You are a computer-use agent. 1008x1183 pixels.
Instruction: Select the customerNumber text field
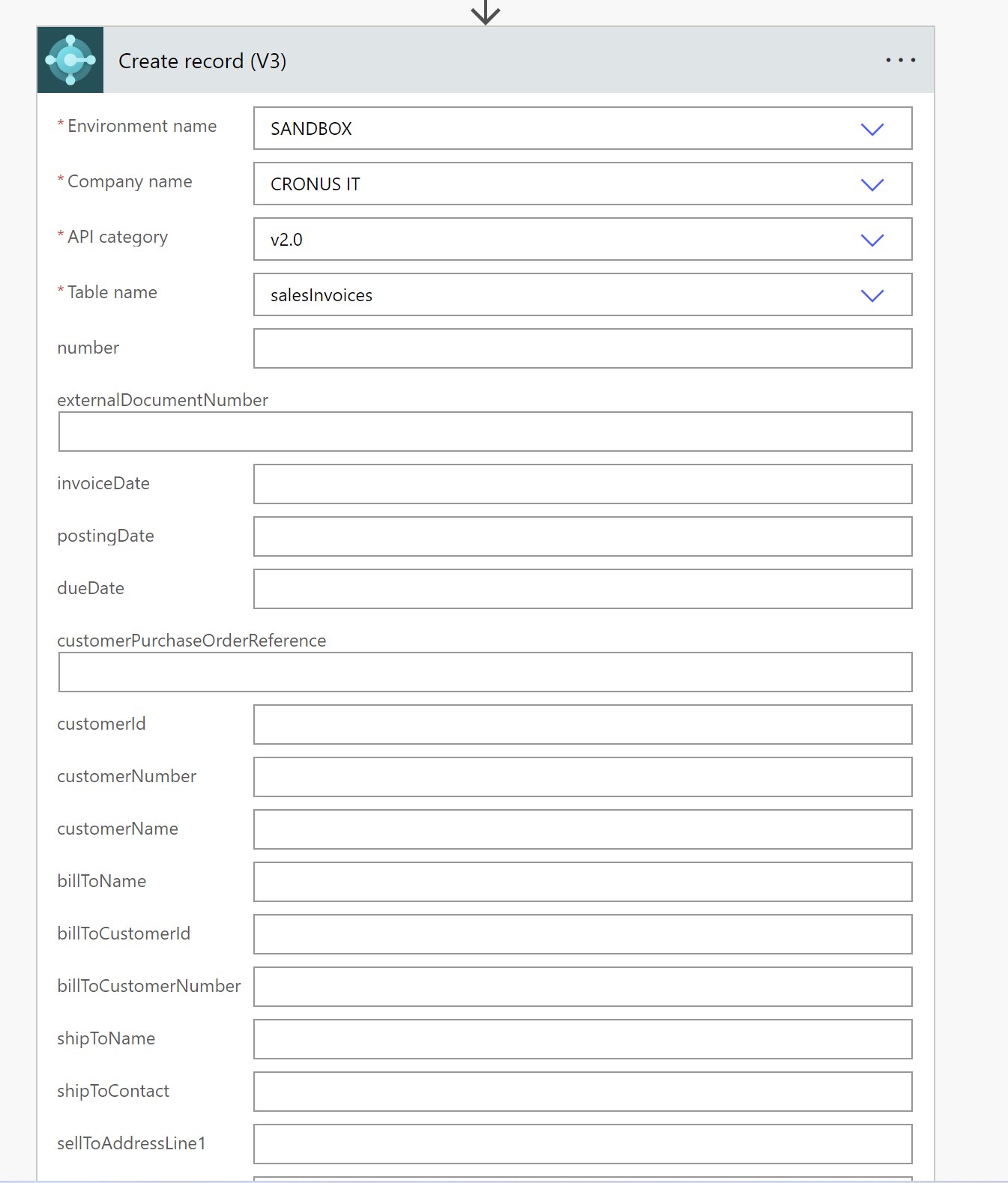coord(582,777)
